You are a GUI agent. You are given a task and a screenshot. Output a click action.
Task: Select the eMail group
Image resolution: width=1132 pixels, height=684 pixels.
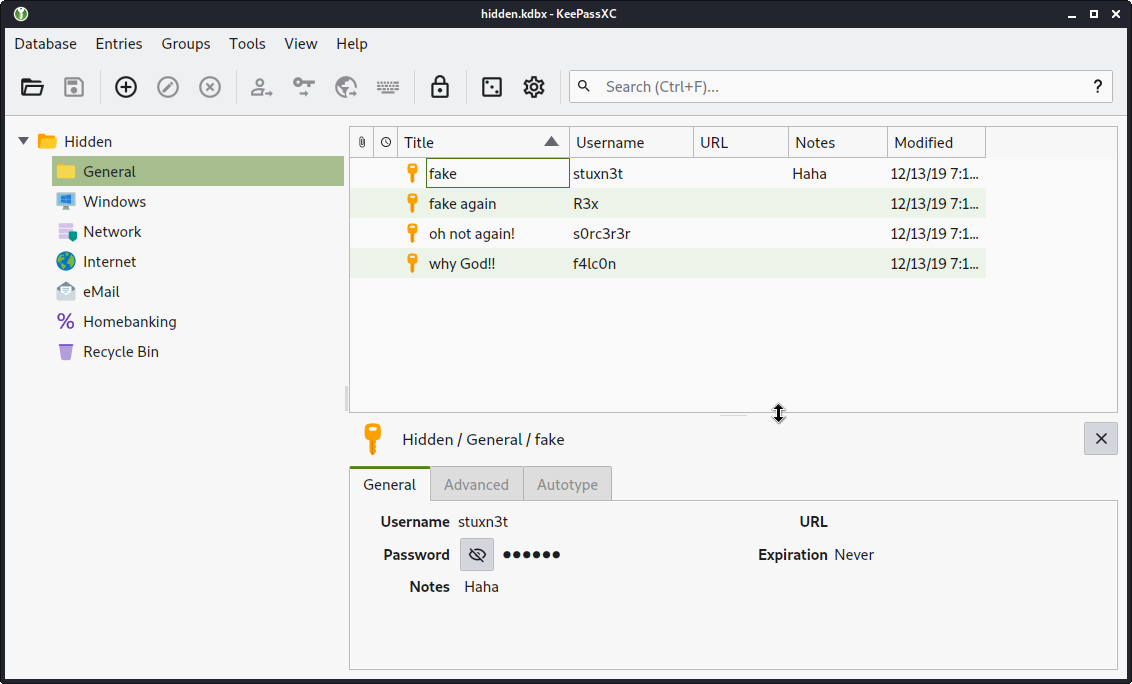click(x=198, y=292)
